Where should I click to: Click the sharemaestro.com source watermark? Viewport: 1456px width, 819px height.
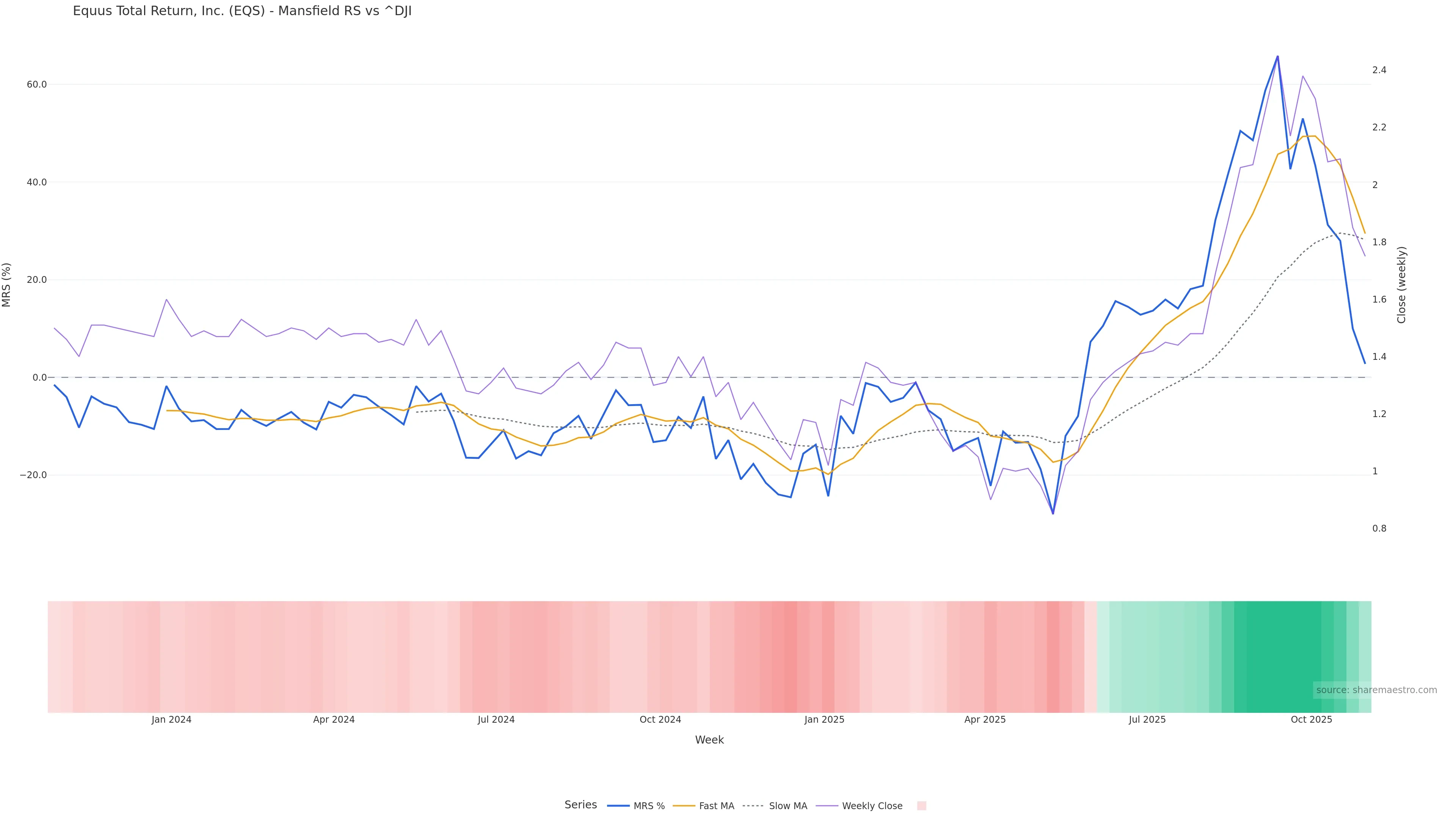tap(1376, 690)
